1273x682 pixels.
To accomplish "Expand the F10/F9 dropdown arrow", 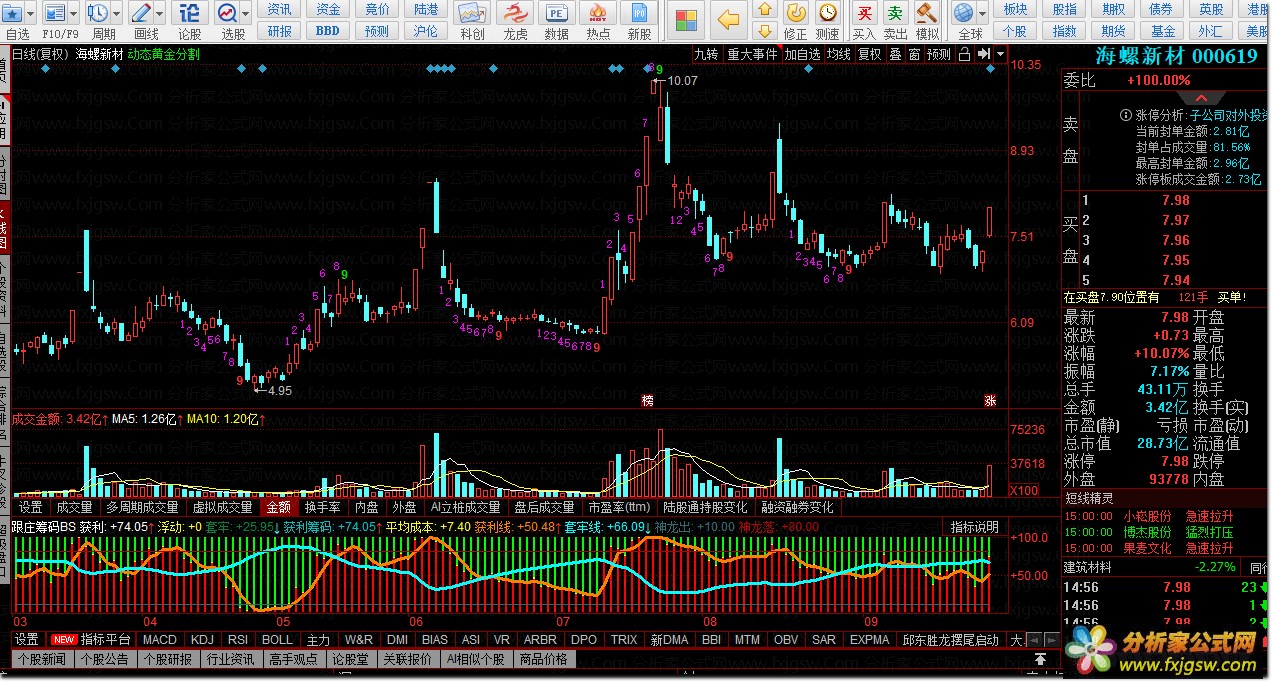I will [x=75, y=13].
